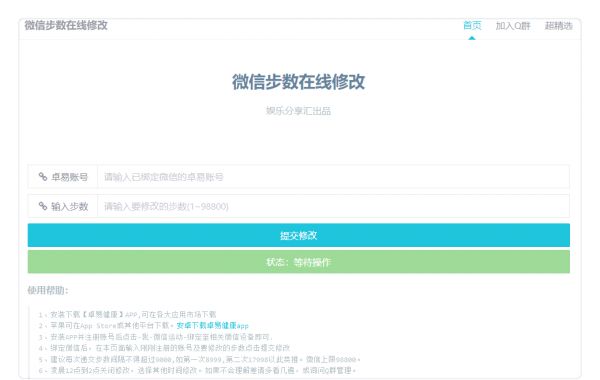This screenshot has width=600, height=380.
Task: Click help step 6 about 凌晨12点到2点
Action: point(197,370)
